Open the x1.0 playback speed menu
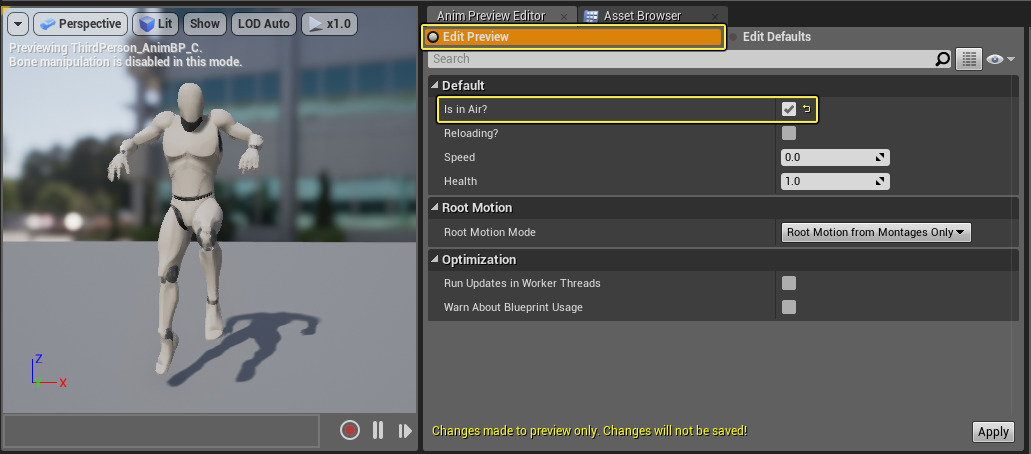 click(x=329, y=24)
